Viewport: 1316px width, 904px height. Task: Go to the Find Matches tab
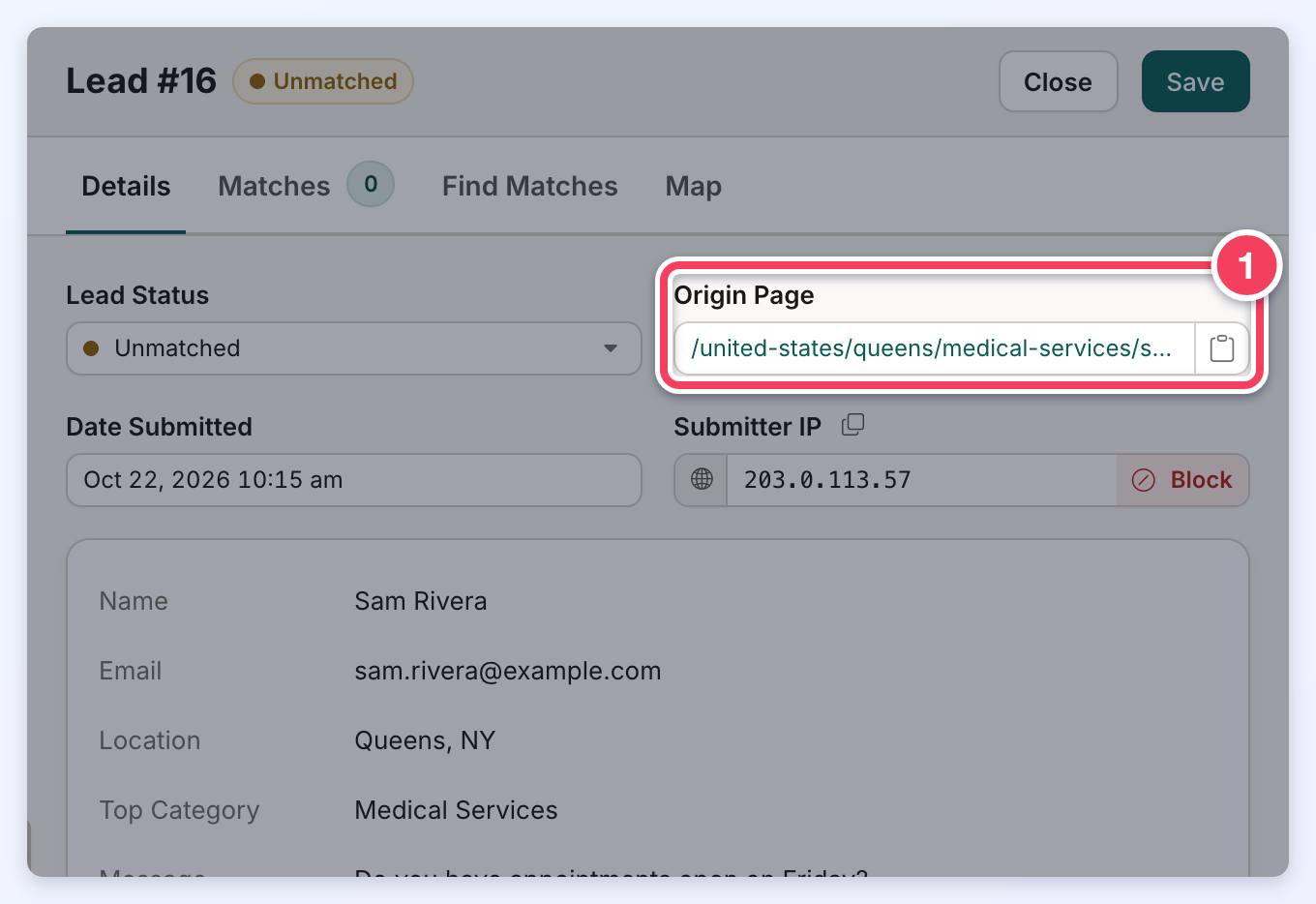529,186
